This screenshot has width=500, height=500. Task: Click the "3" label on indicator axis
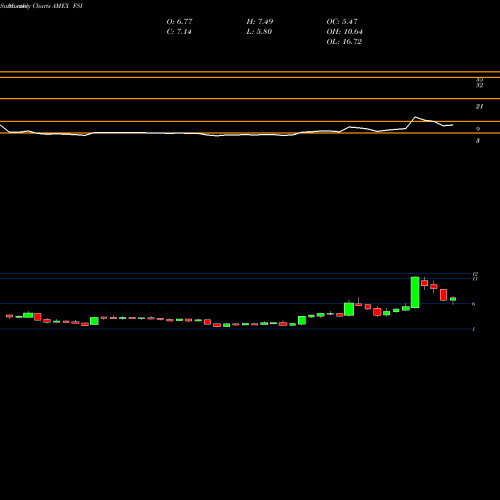(478, 141)
